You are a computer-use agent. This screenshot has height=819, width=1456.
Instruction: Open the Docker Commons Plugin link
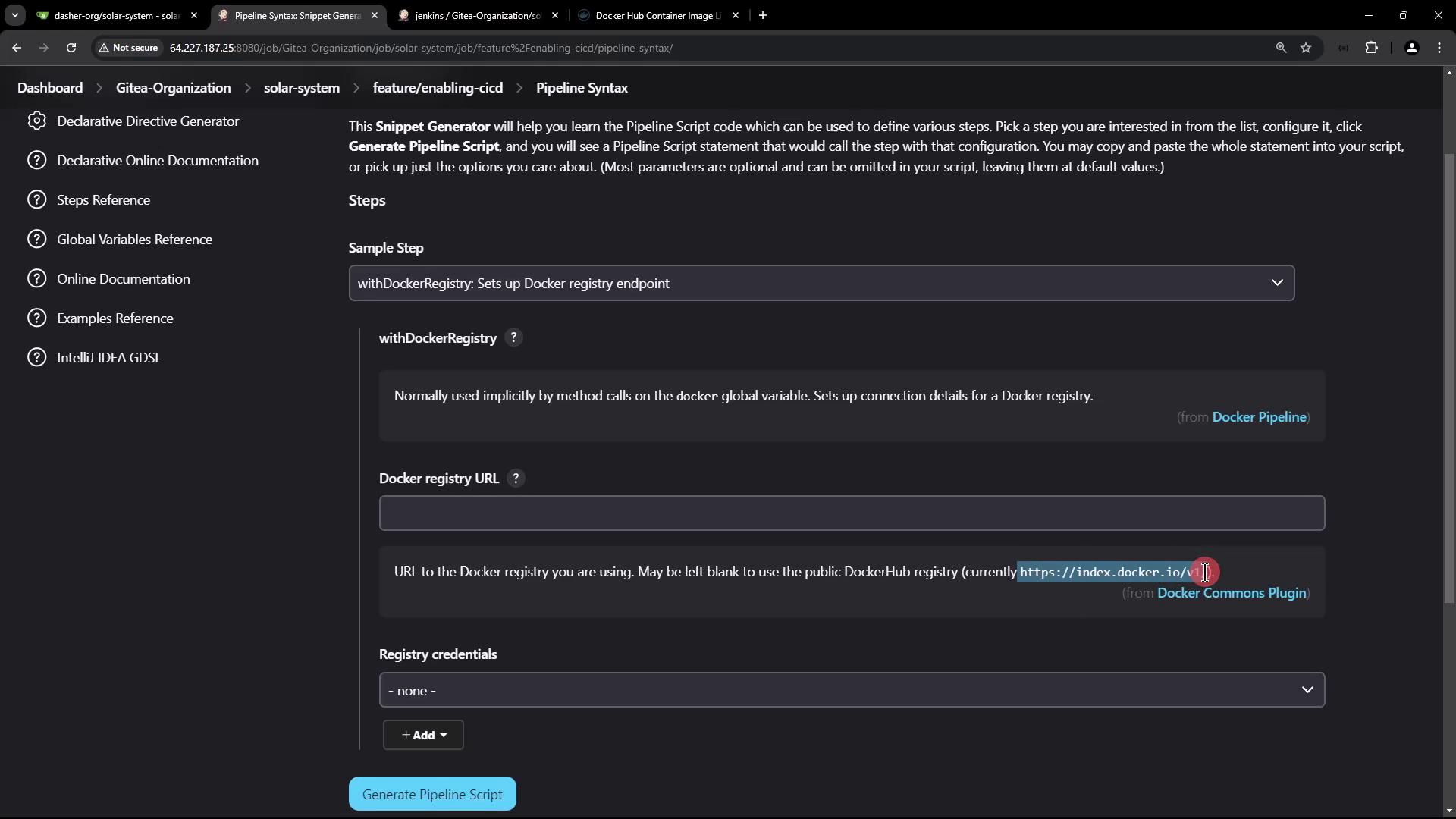pyautogui.click(x=1231, y=593)
